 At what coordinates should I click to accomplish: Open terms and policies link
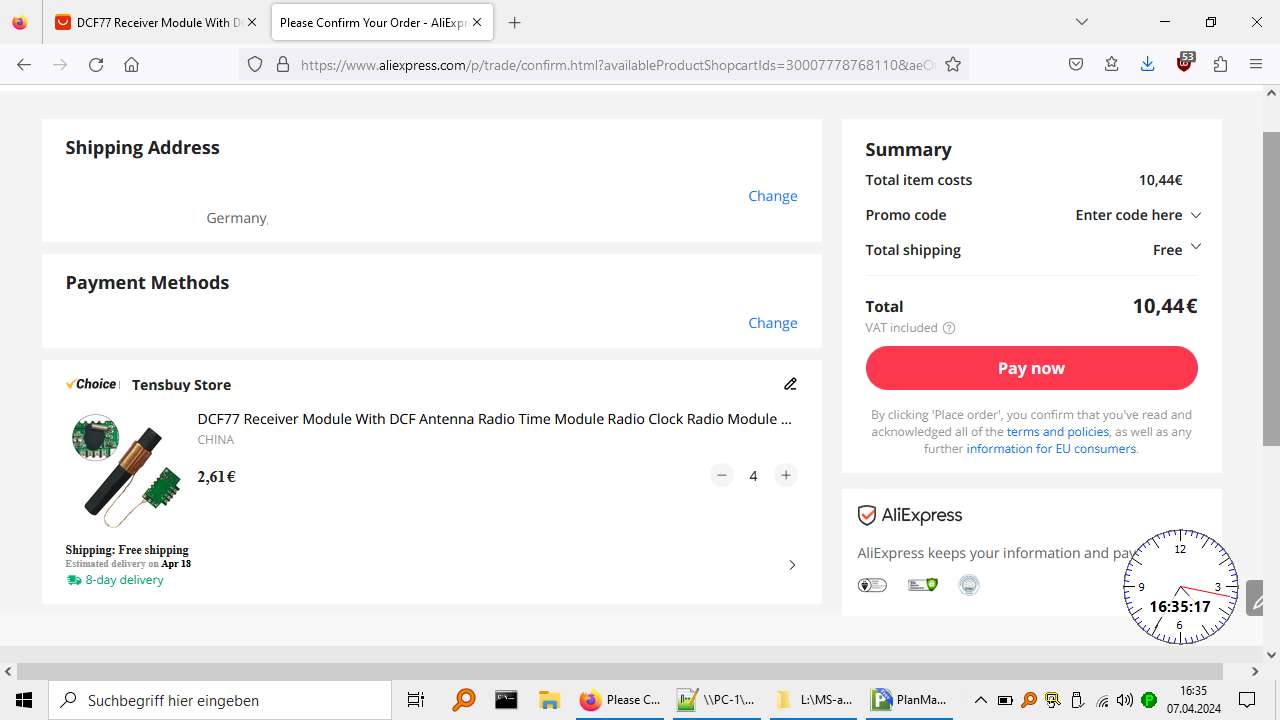pyautogui.click(x=1057, y=432)
